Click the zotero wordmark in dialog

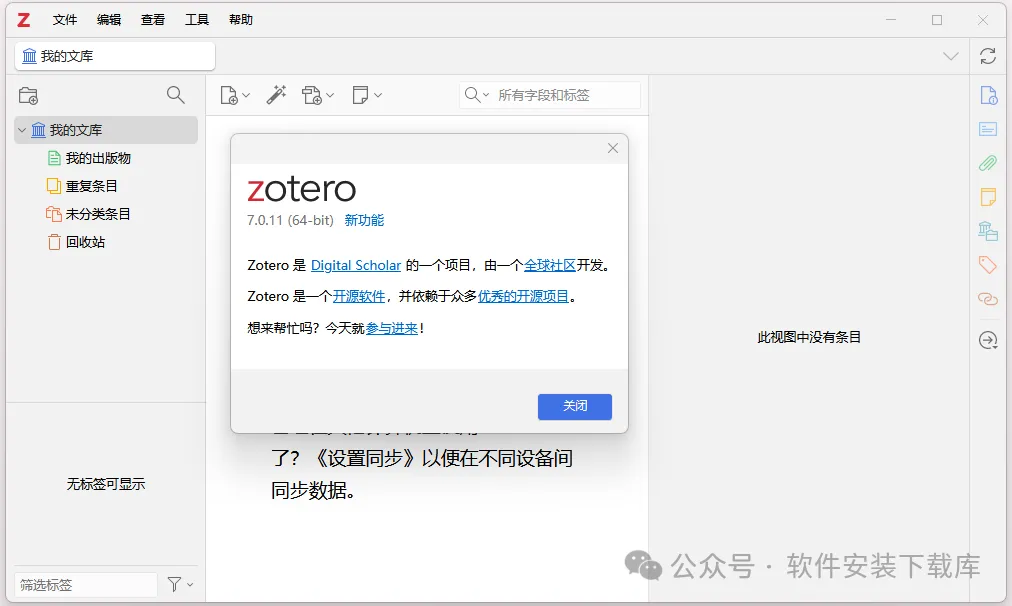[301, 188]
